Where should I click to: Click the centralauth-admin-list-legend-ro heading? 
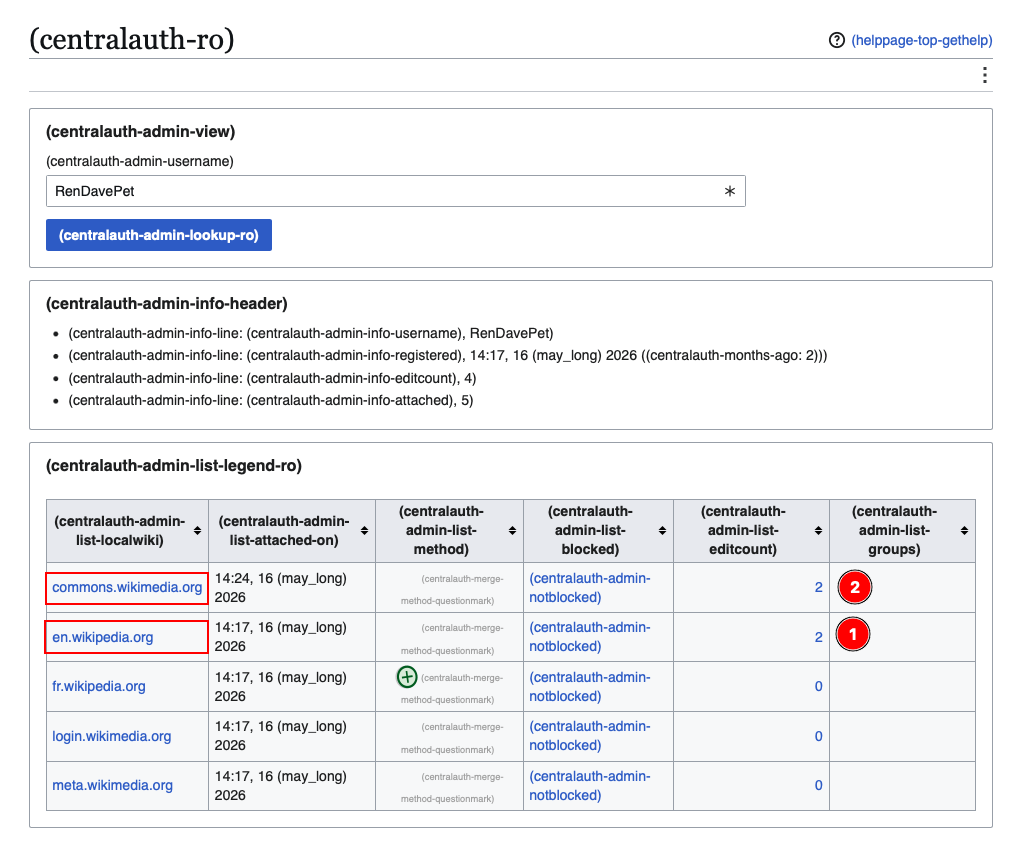coord(174,466)
